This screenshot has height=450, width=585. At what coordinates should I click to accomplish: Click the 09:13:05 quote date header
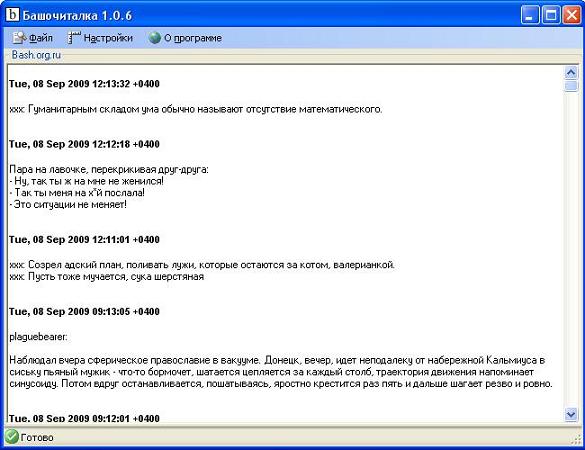(x=84, y=311)
